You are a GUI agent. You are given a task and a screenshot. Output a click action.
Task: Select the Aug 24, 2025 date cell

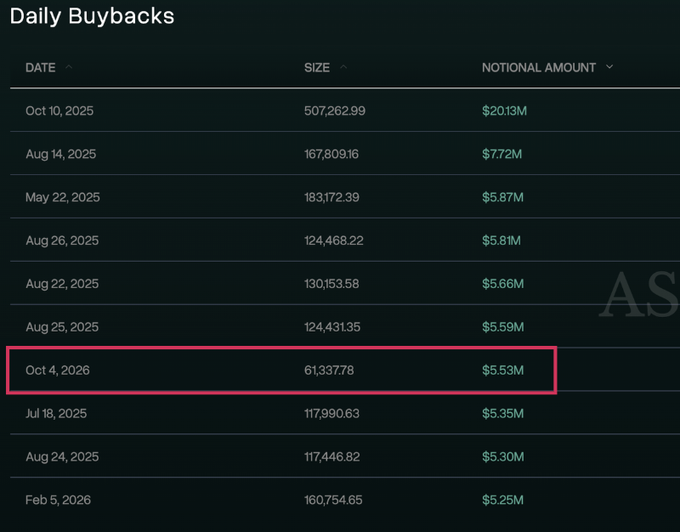pos(62,457)
